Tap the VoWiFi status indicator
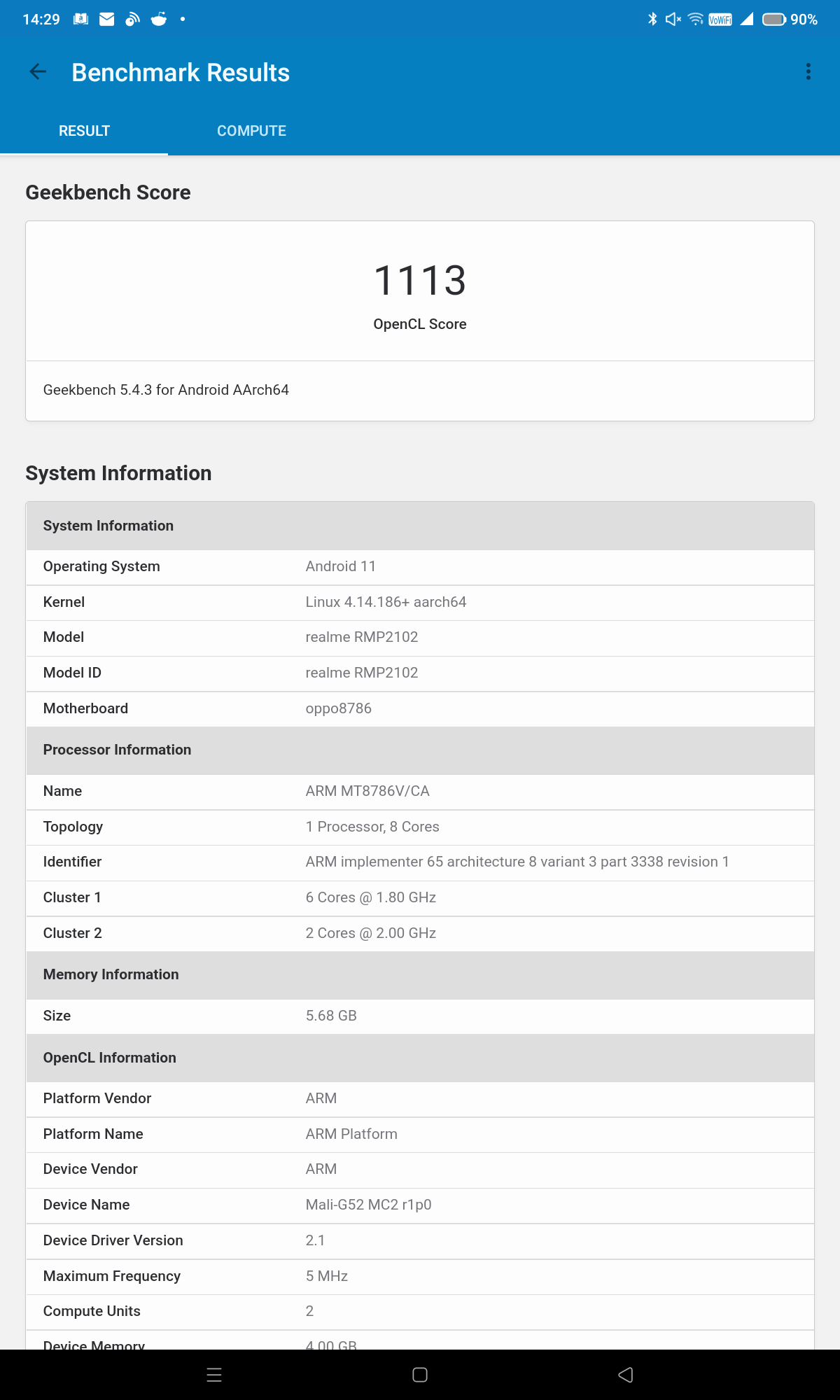Viewport: 840px width, 1400px height. pos(720,20)
